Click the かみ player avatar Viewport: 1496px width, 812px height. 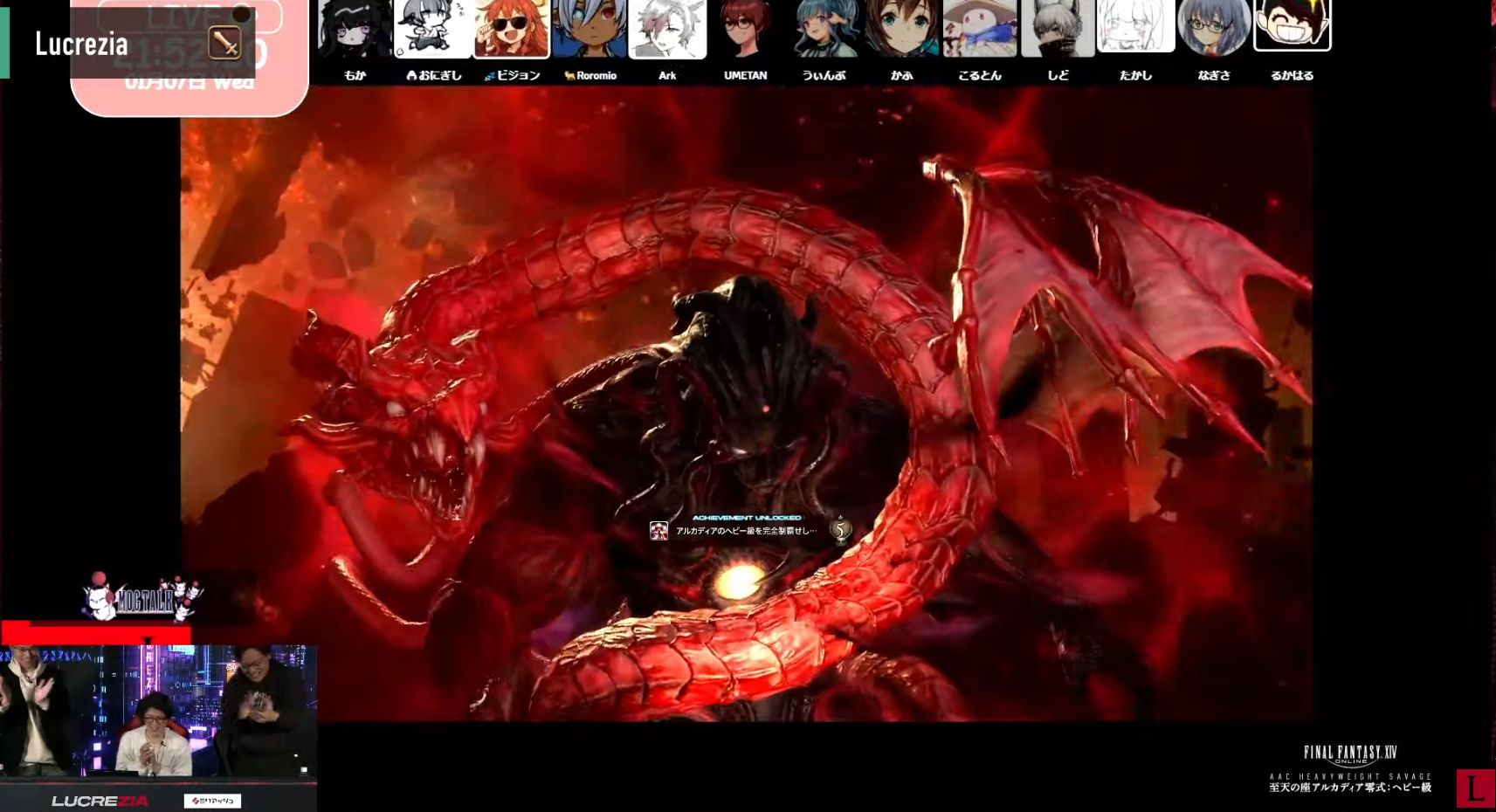tap(902, 28)
